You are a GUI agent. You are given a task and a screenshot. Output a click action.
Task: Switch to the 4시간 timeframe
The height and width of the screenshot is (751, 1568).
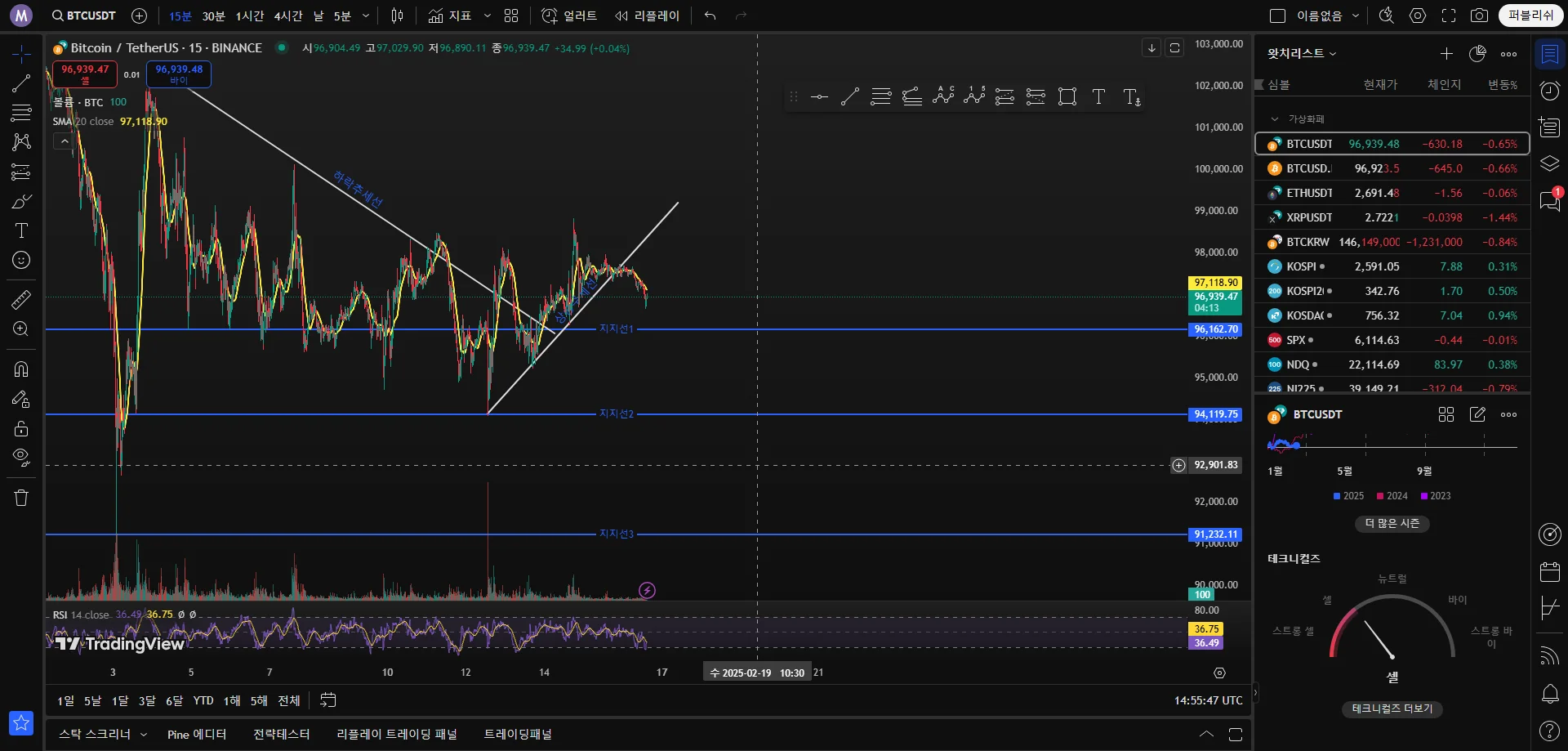pyautogui.click(x=288, y=16)
